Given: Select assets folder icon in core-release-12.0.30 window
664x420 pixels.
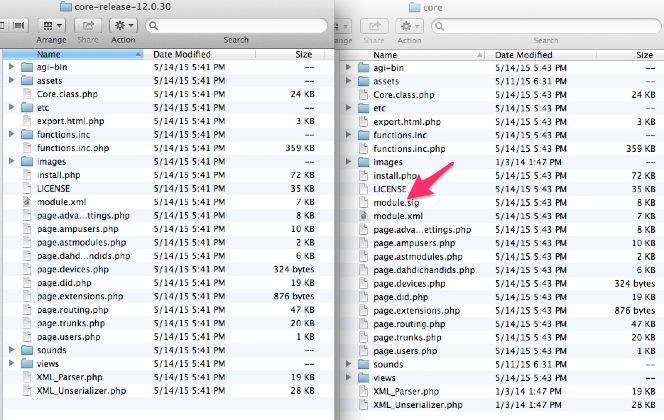Looking at the screenshot, I should point(27,80).
